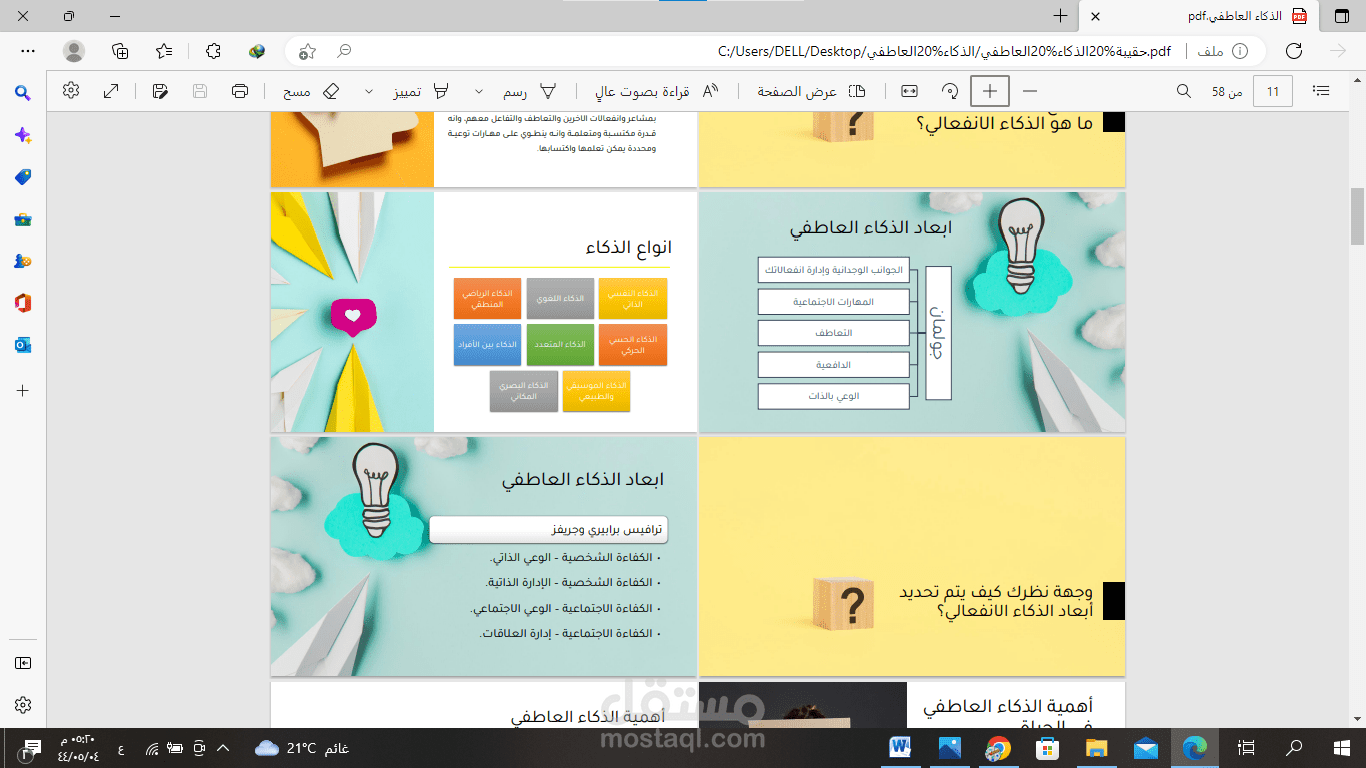Image resolution: width=1366 pixels, height=768 pixels.
Task: Open the weather widget 21°C غائم
Action: pos(302,747)
